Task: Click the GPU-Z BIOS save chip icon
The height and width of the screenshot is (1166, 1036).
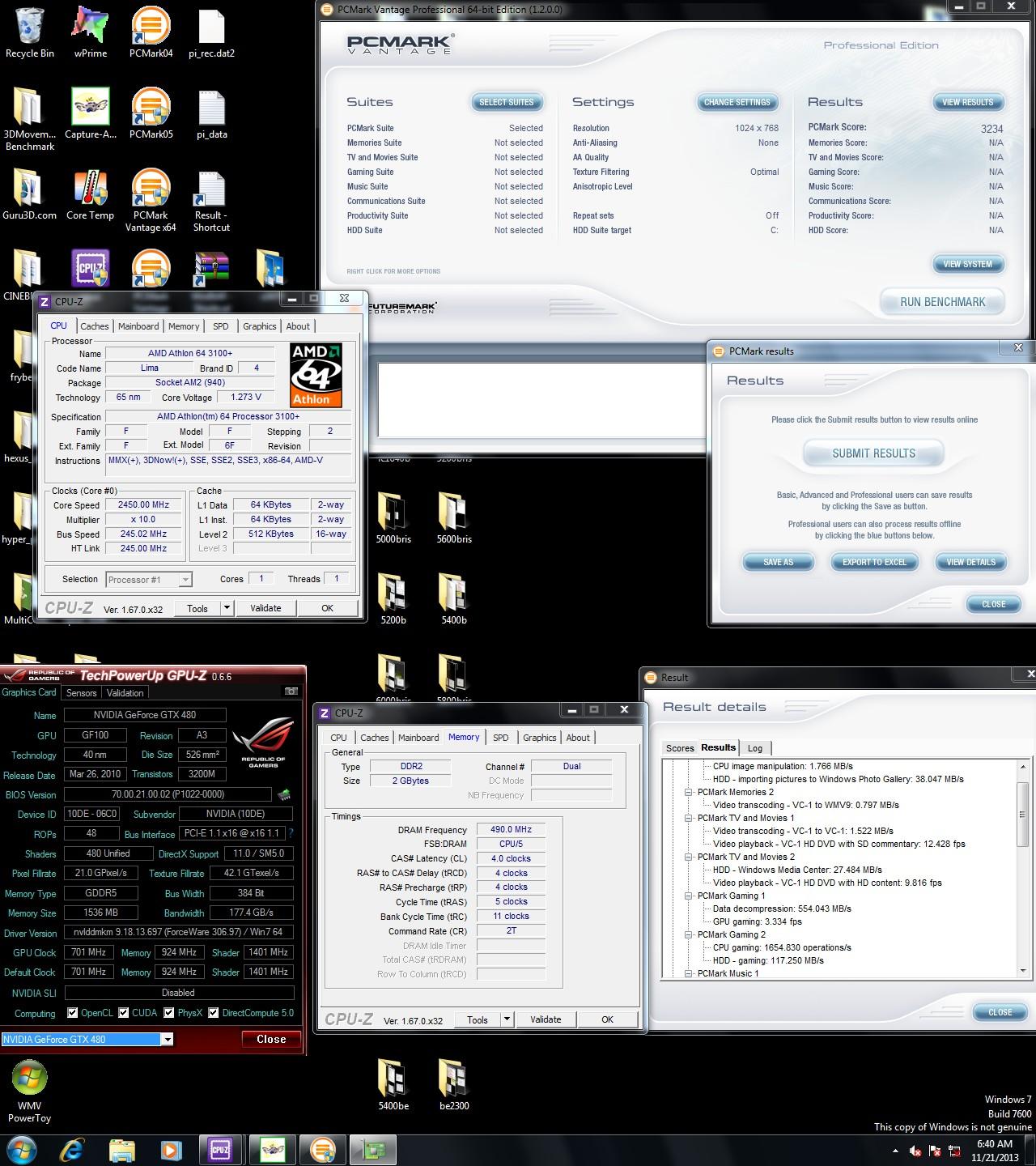Action: pyautogui.click(x=284, y=795)
